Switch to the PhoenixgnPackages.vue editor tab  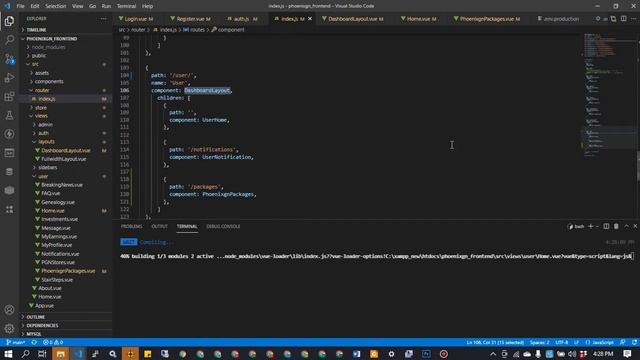(x=487, y=19)
